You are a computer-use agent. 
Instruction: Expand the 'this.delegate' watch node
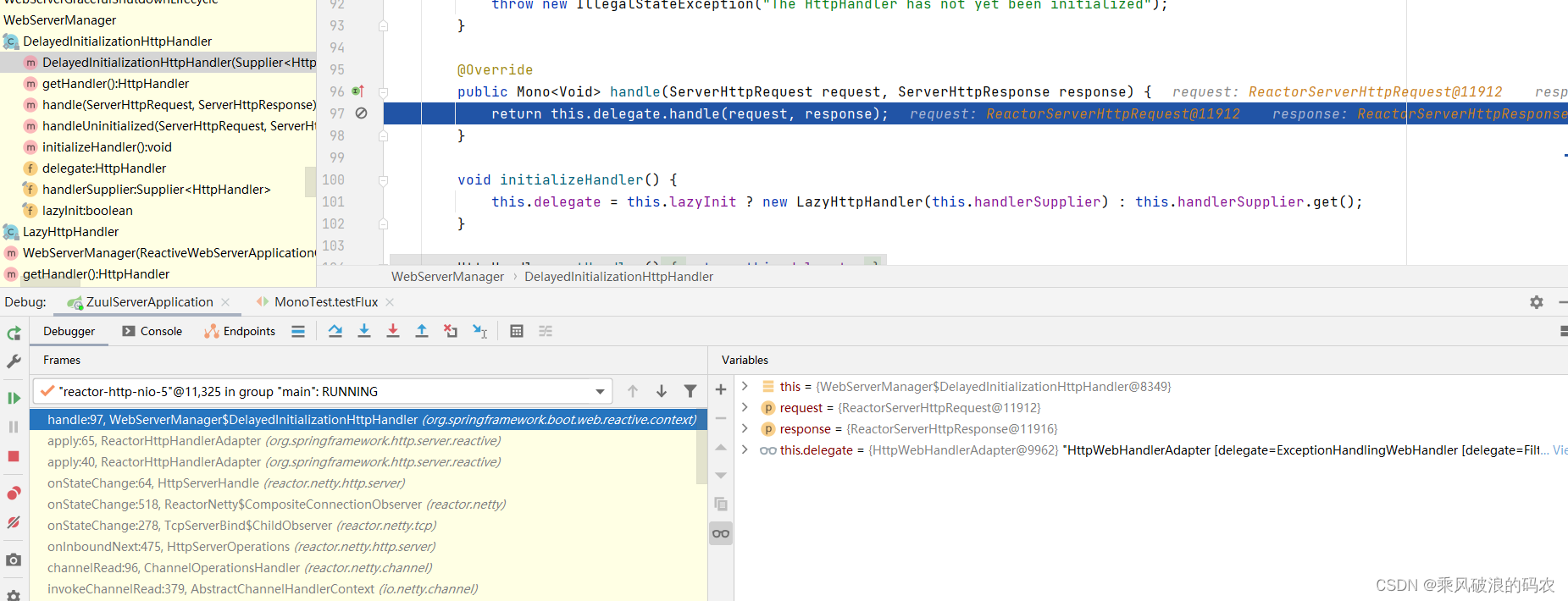(745, 449)
